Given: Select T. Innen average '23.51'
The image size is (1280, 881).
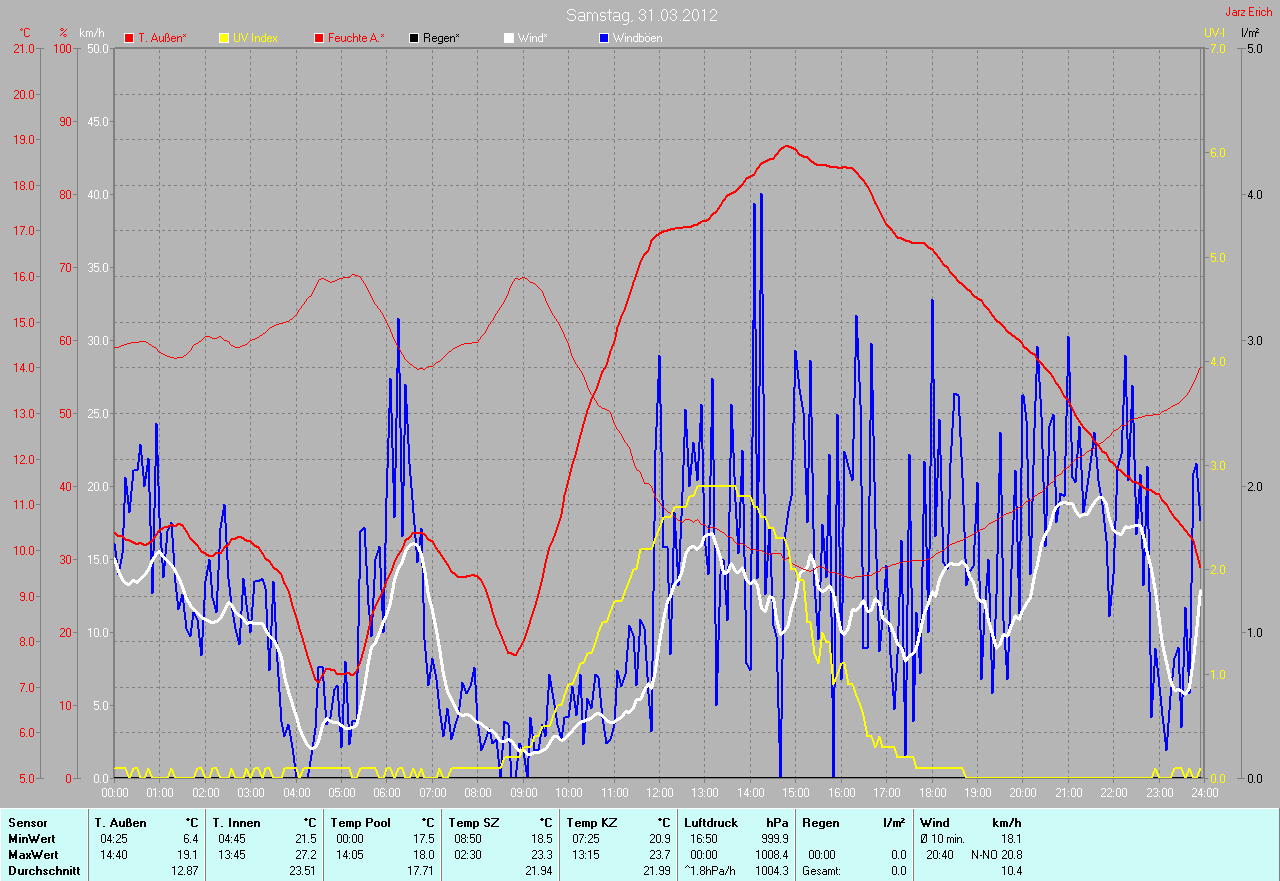Looking at the screenshot, I should pyautogui.click(x=302, y=871).
